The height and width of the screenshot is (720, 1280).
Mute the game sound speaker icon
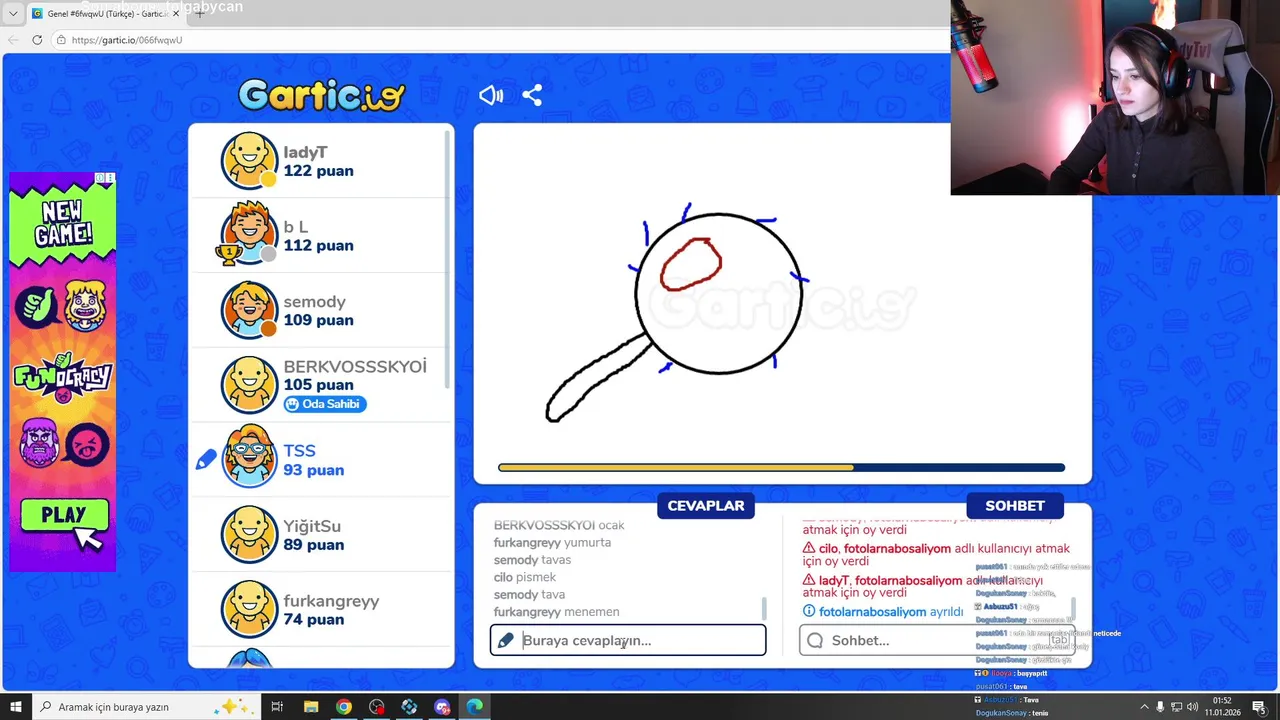click(490, 95)
